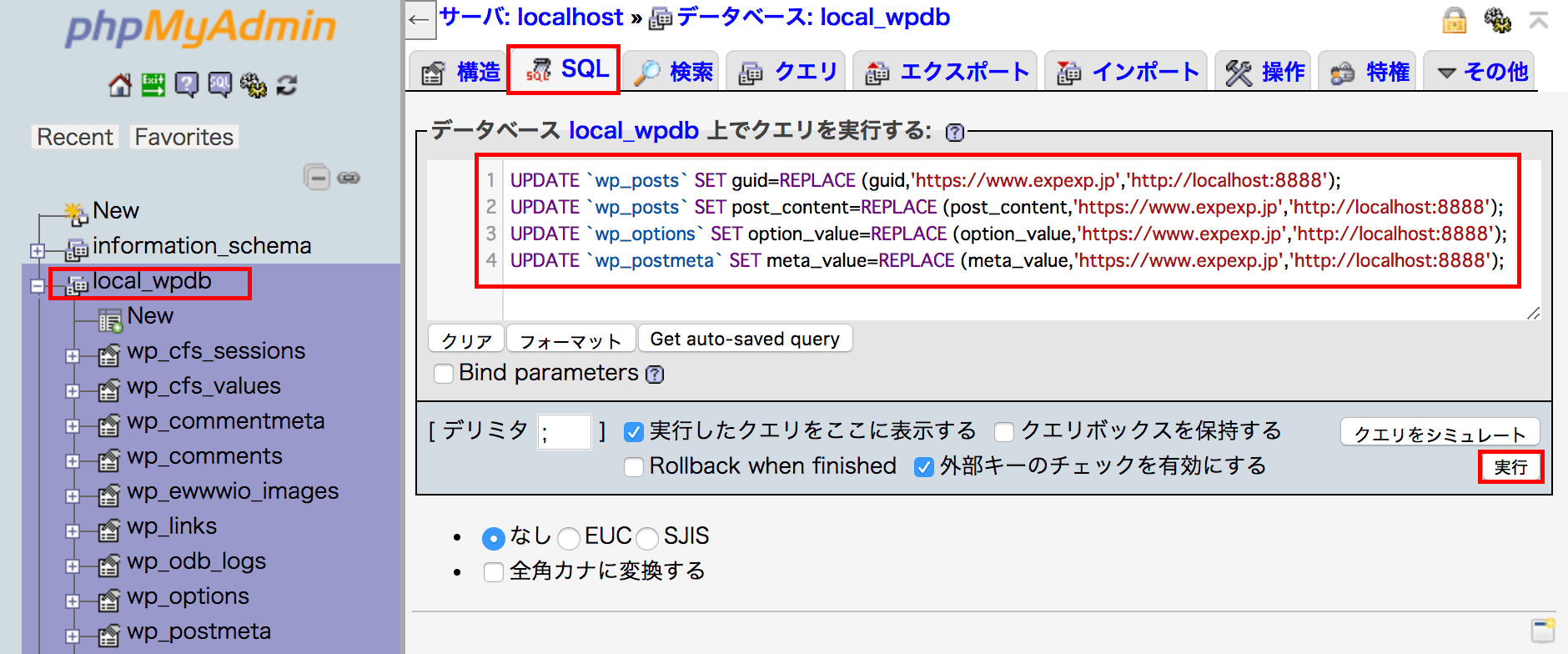Click the wp_comments table icon

(109, 461)
